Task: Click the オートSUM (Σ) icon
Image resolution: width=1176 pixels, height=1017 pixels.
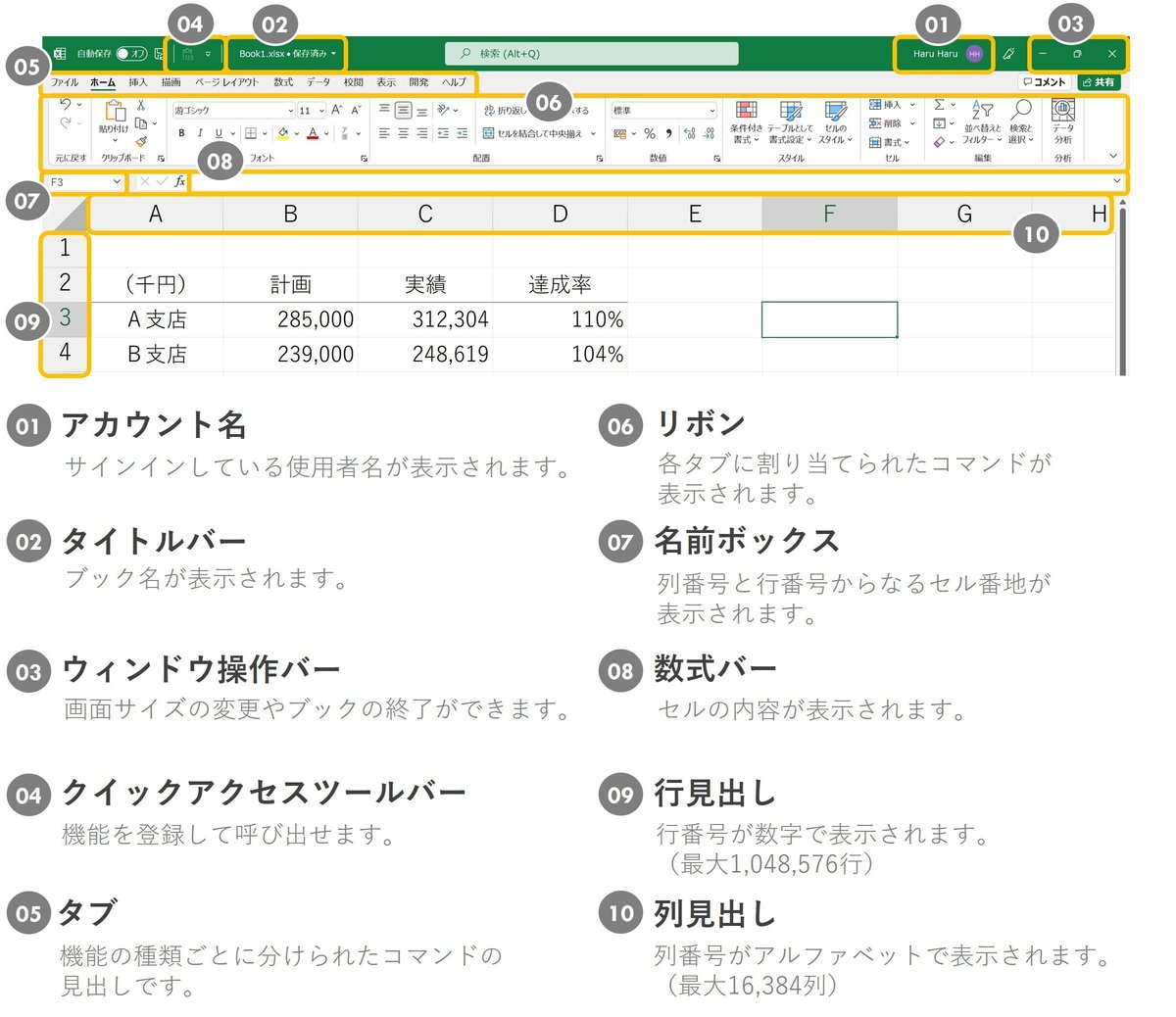Action: point(938,105)
